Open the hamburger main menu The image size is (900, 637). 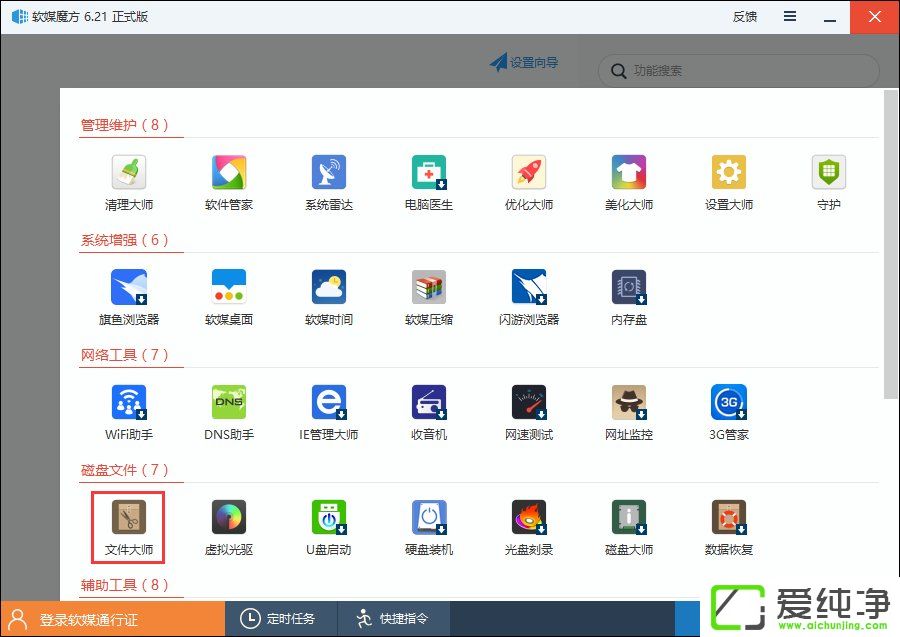790,17
